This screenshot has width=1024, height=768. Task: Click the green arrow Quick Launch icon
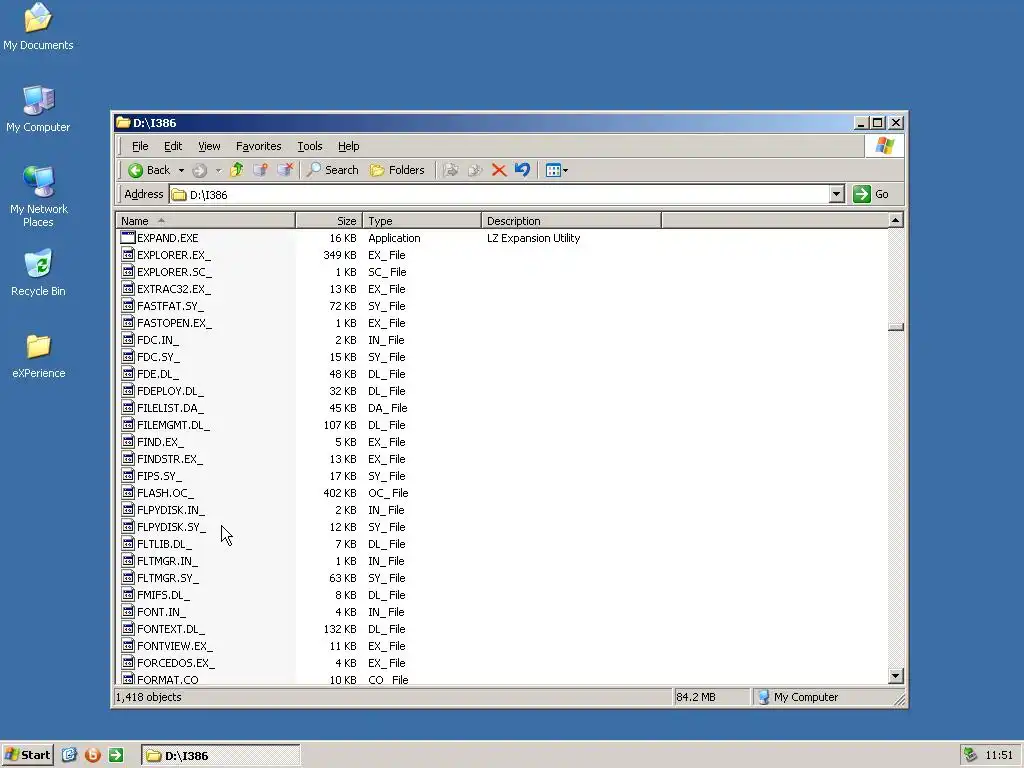coord(116,755)
